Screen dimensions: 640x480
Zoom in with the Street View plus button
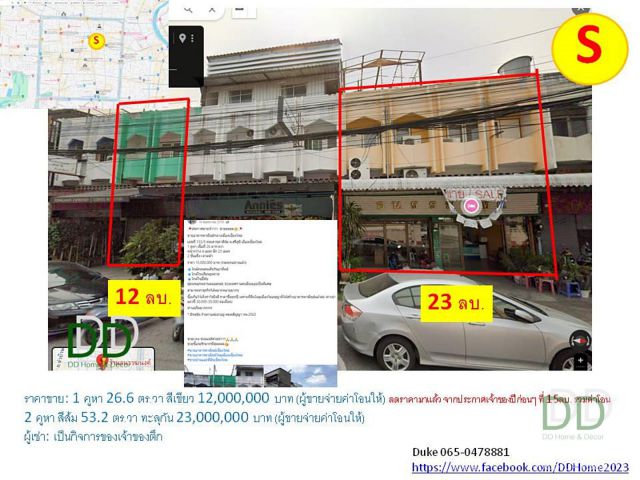(x=580, y=361)
